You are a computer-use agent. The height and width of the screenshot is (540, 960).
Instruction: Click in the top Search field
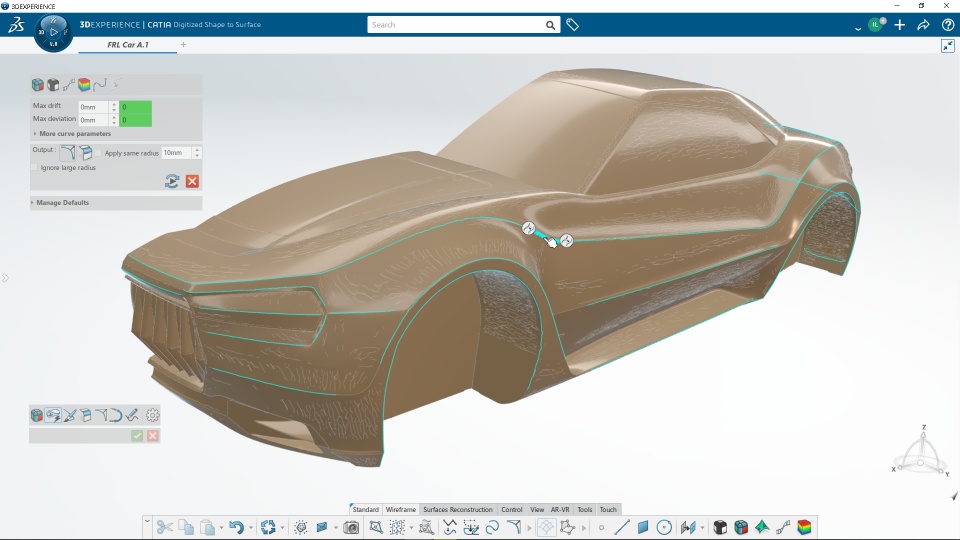[455, 25]
